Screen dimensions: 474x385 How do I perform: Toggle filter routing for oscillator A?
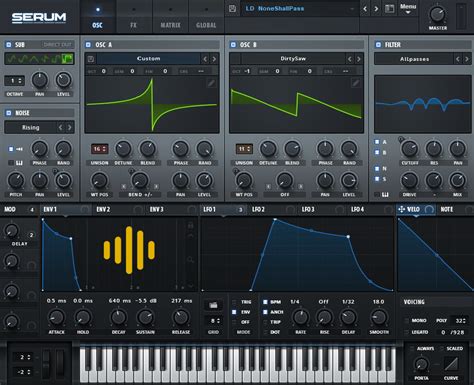coord(377,142)
